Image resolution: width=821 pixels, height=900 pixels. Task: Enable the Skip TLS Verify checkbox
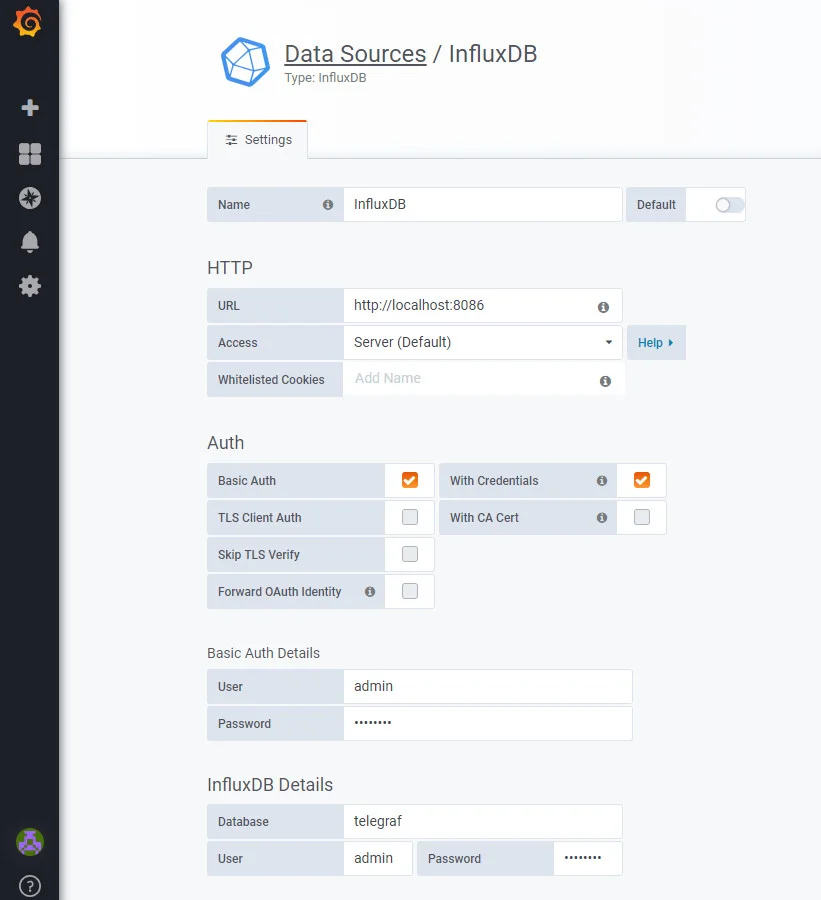[410, 554]
